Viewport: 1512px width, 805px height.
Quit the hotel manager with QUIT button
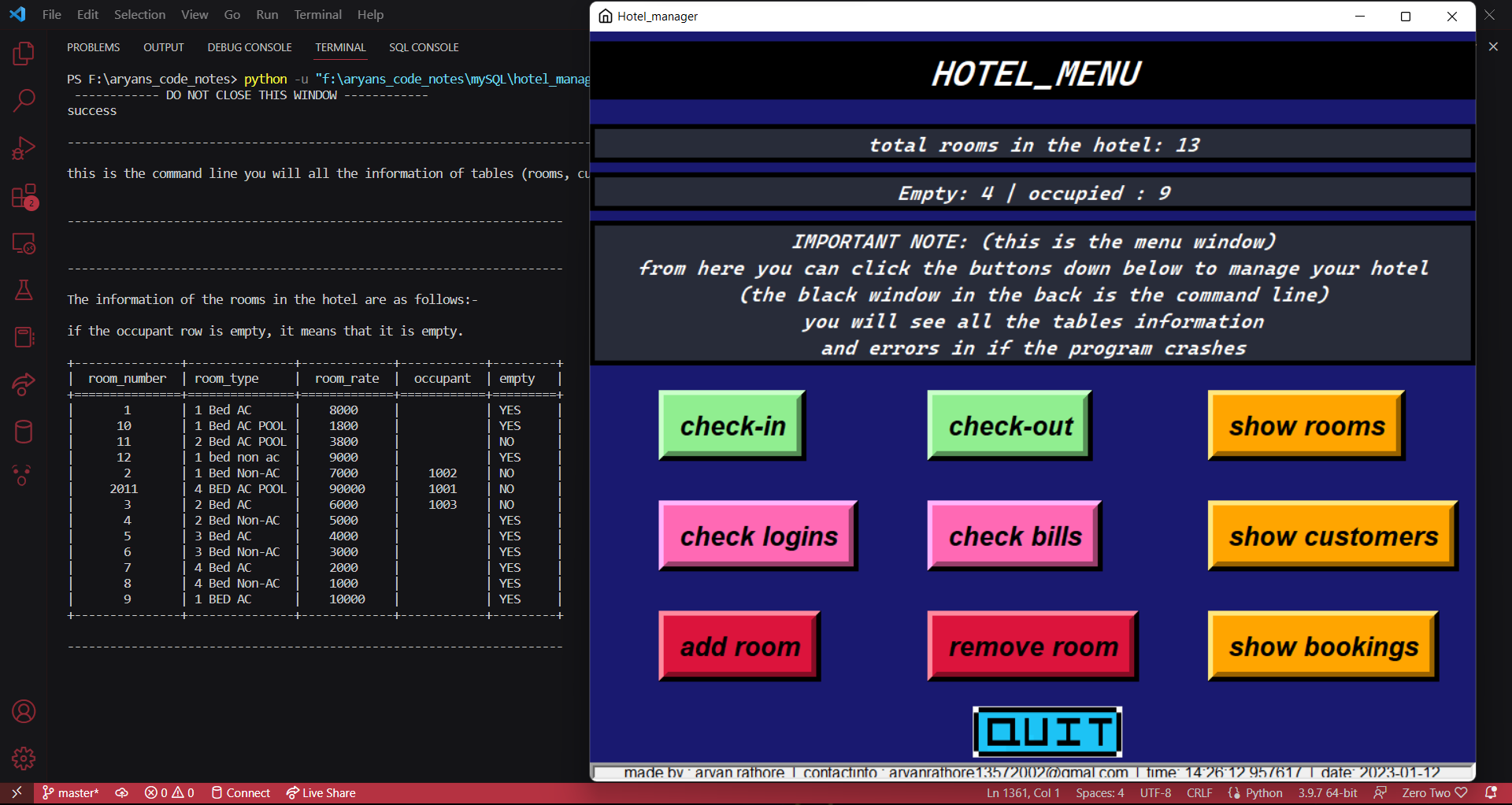(1046, 733)
